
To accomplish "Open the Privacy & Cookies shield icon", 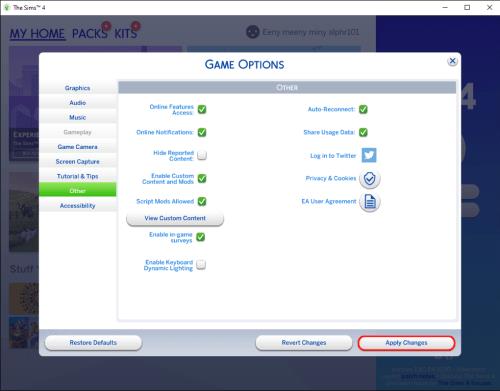I will tap(370, 179).
